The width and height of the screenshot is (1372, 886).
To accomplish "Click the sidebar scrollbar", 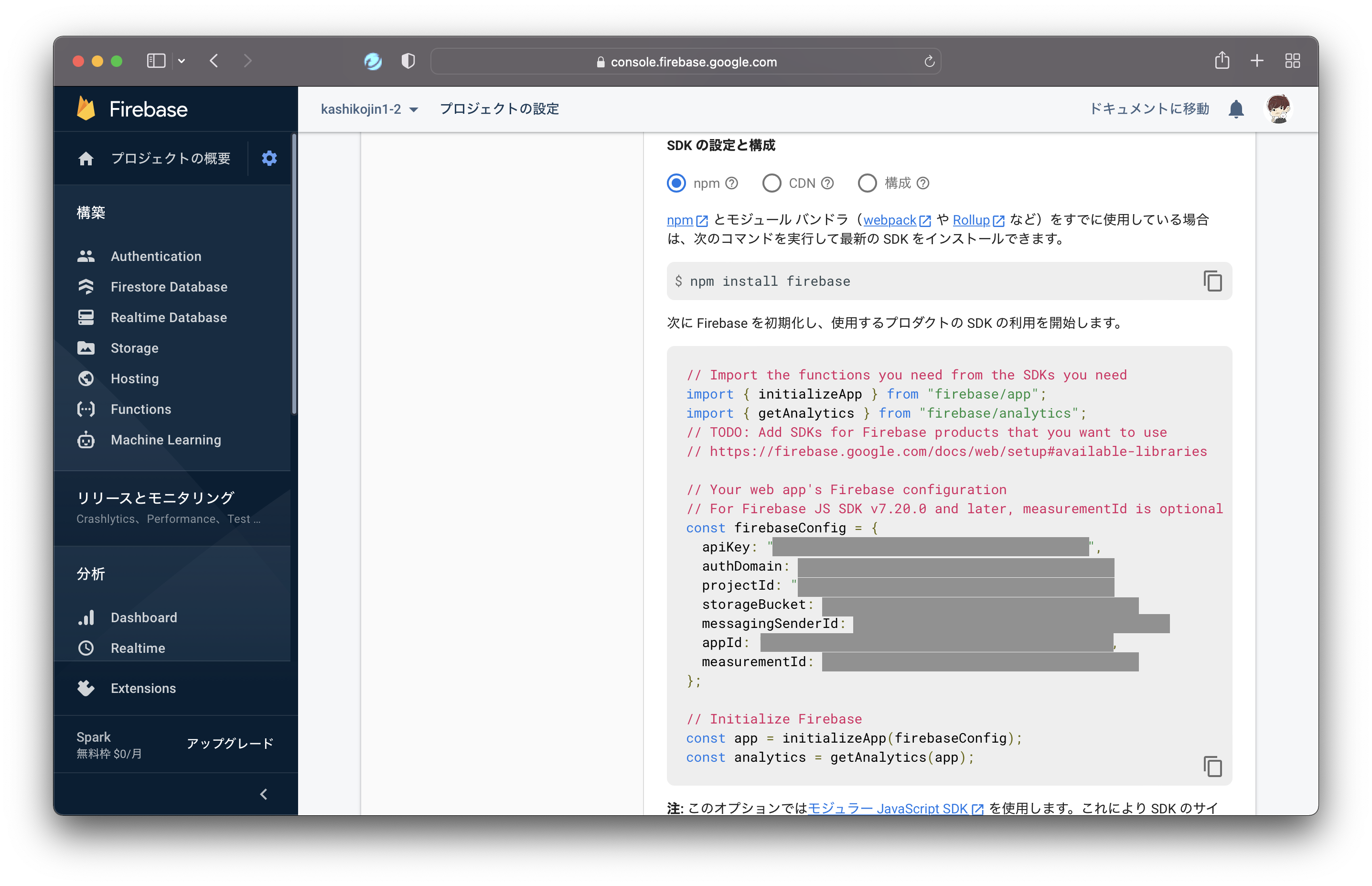I will tap(294, 273).
